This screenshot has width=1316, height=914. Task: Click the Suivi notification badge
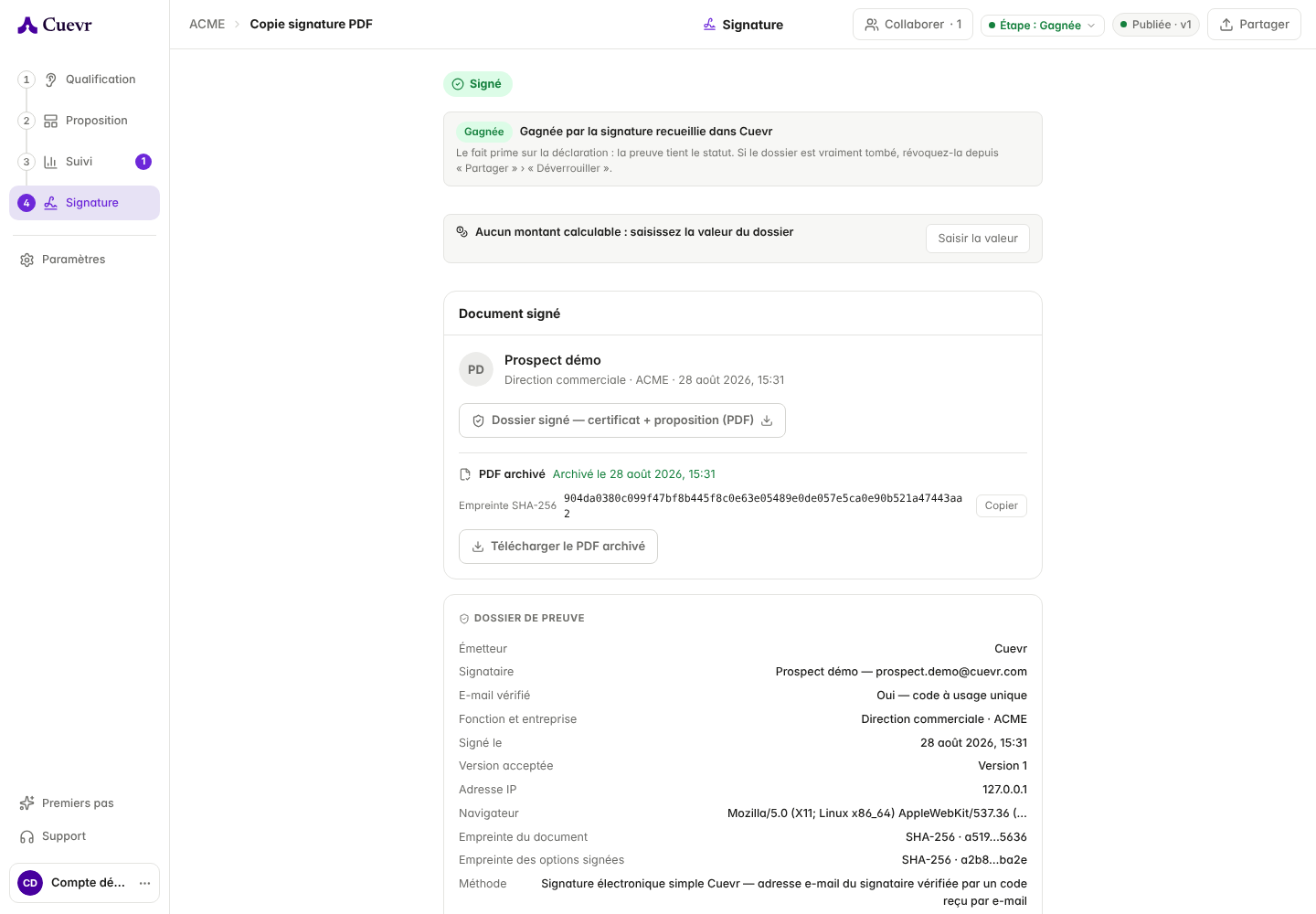(143, 162)
